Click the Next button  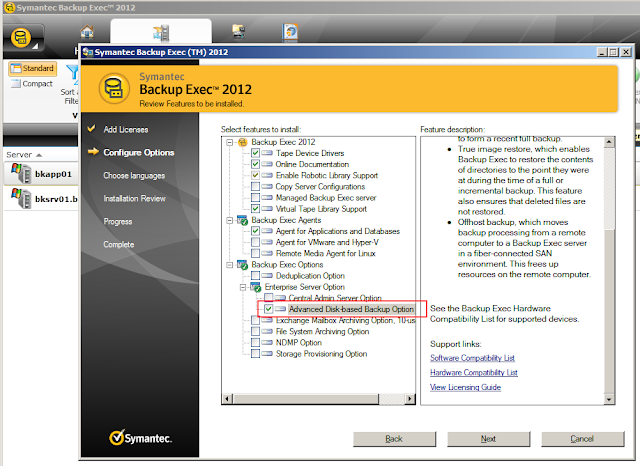point(489,439)
